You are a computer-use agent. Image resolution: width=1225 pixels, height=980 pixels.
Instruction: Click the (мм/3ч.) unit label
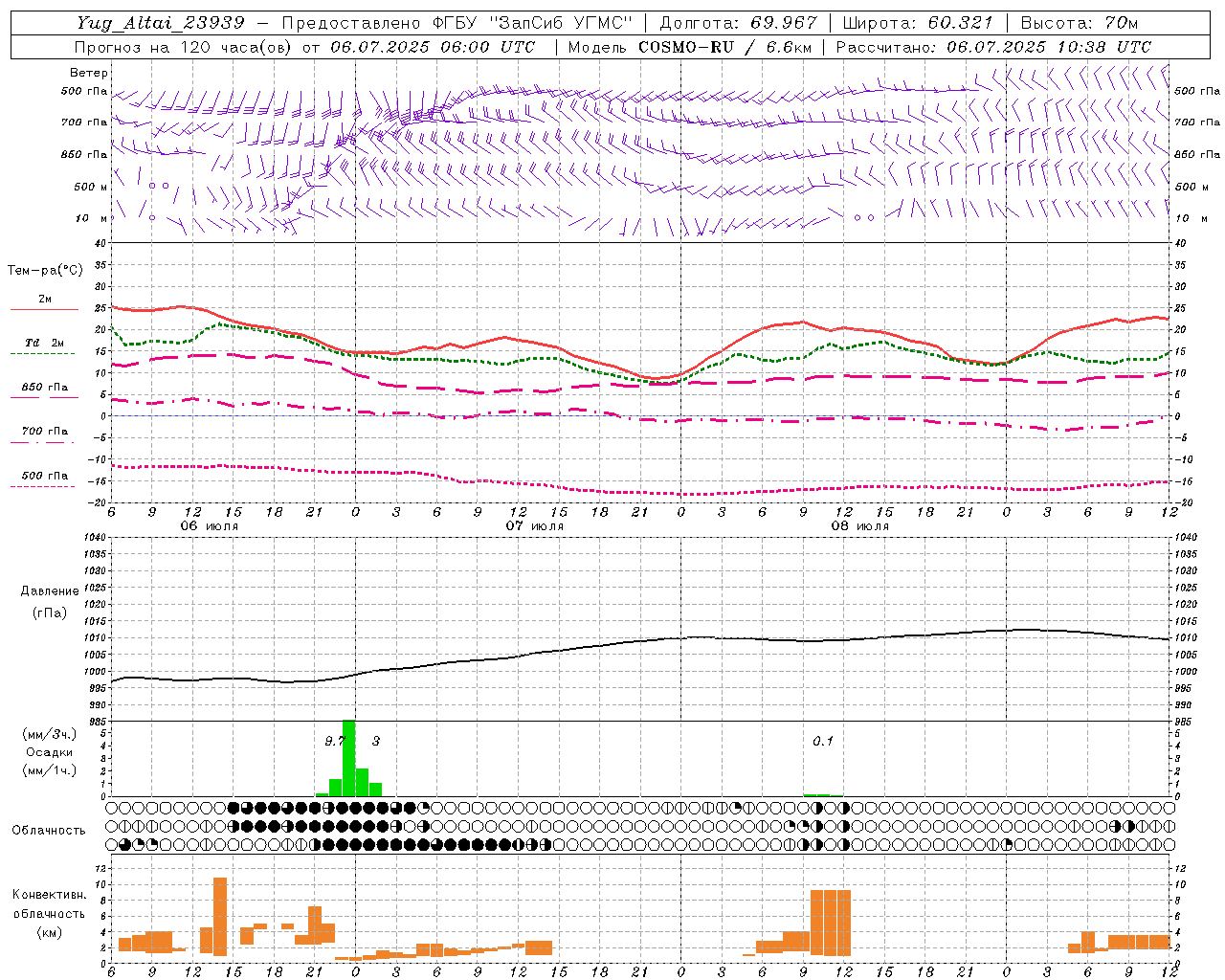coord(49,734)
